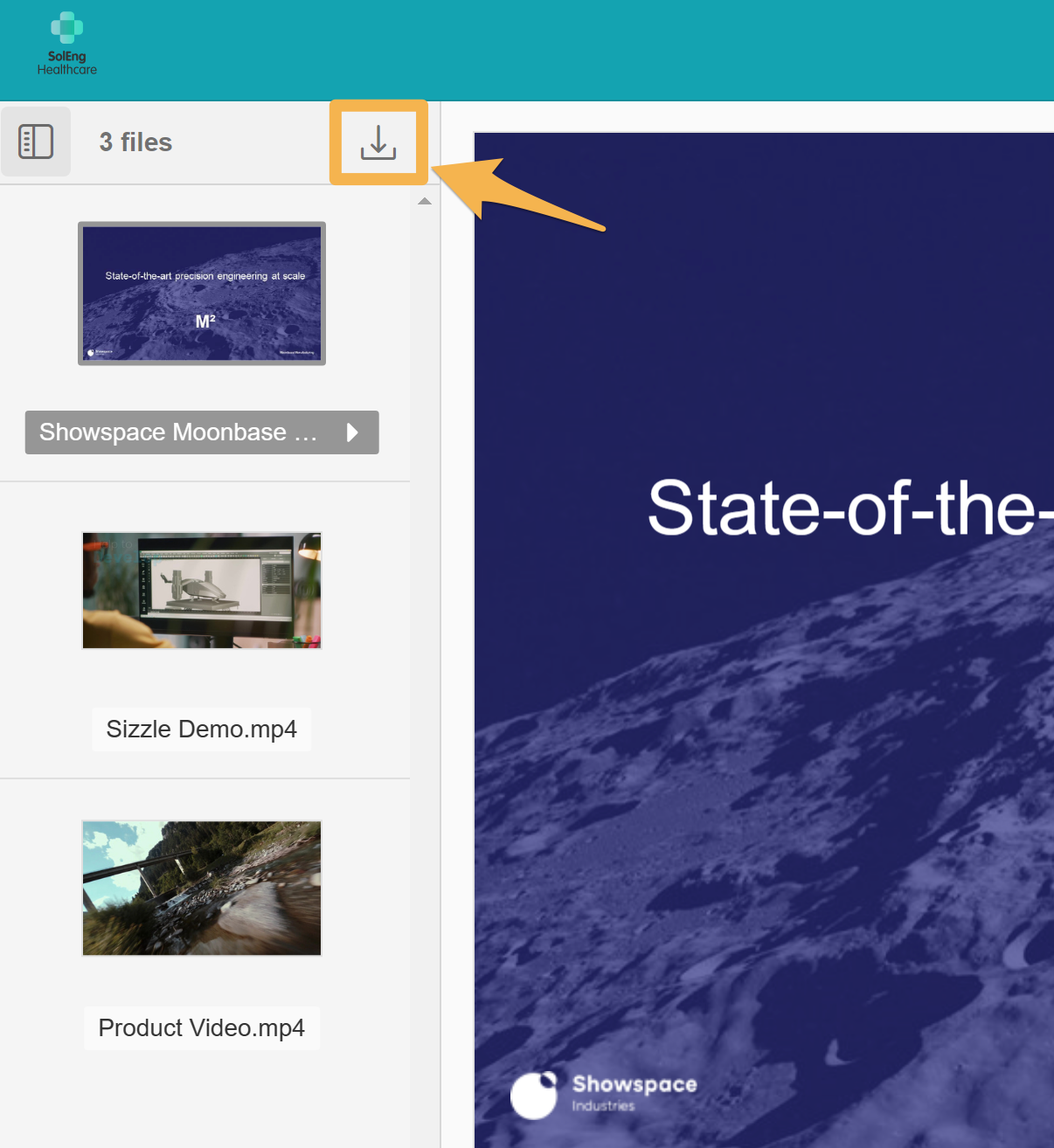Click the SolEng Healthcare cross logo

pos(67,28)
